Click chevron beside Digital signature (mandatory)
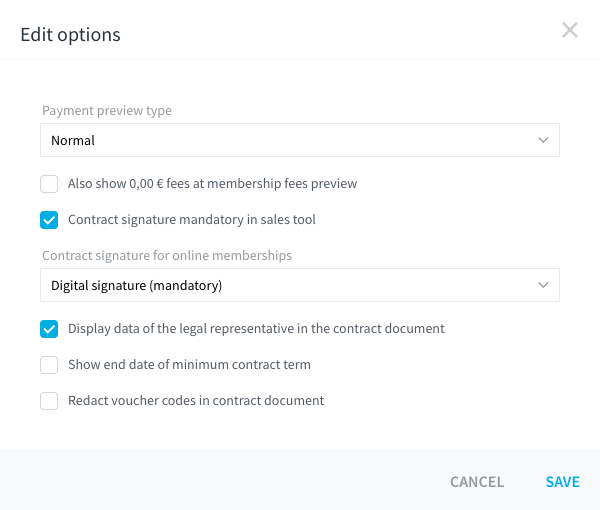 coord(543,285)
